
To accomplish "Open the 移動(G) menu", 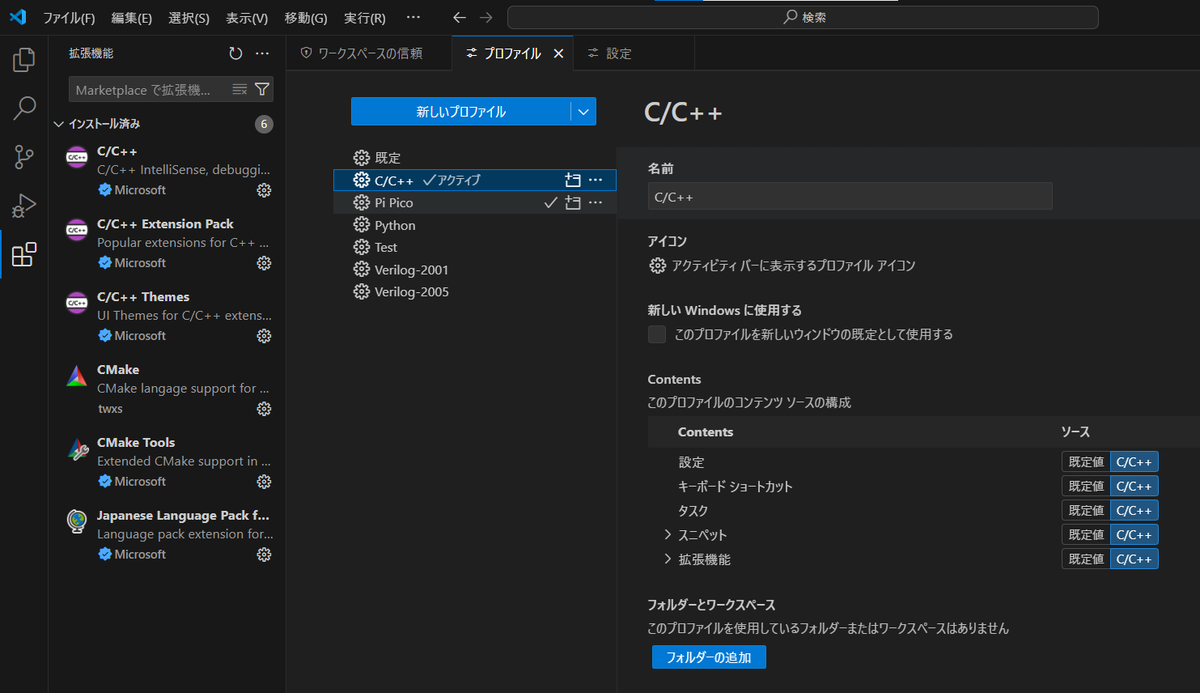I will point(306,18).
